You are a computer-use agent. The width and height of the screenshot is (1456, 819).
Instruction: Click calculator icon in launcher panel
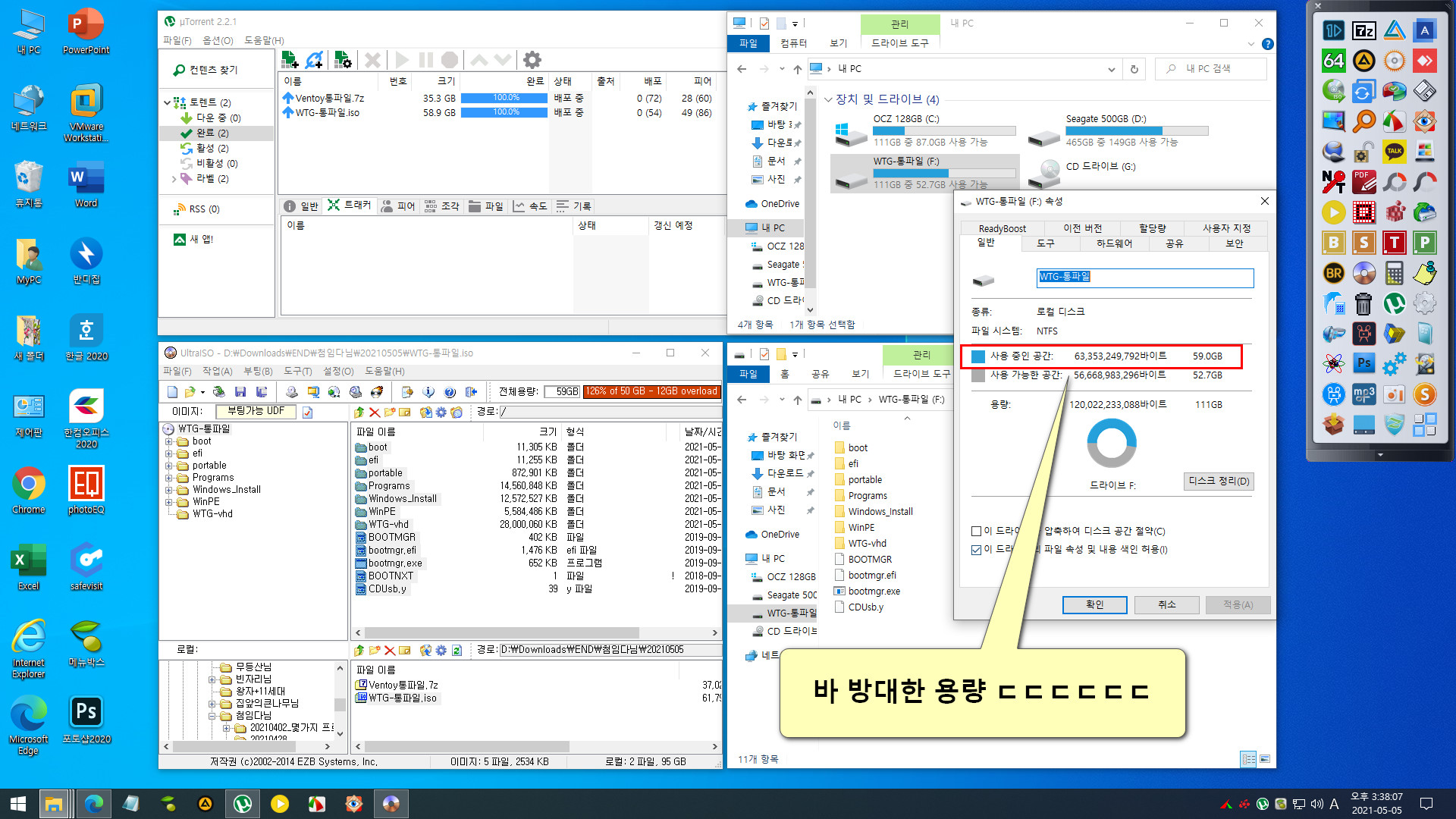click(x=1394, y=273)
